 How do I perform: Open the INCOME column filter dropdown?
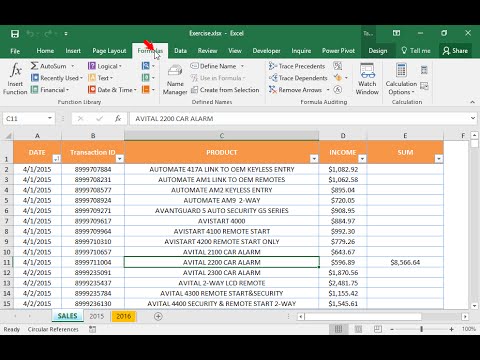(362, 159)
